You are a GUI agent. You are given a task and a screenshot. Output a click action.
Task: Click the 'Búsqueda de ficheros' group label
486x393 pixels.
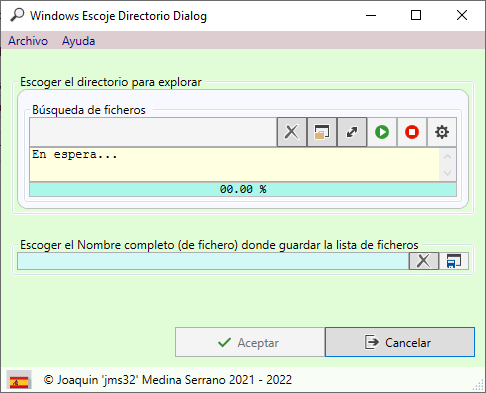pyautogui.click(x=89, y=110)
